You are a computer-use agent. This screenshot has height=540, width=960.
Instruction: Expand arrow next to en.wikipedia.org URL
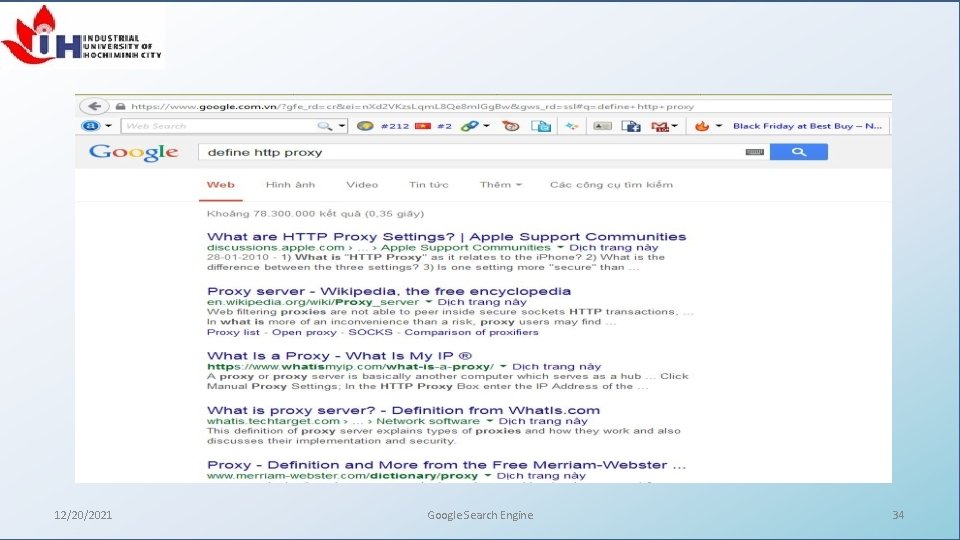pos(429,302)
